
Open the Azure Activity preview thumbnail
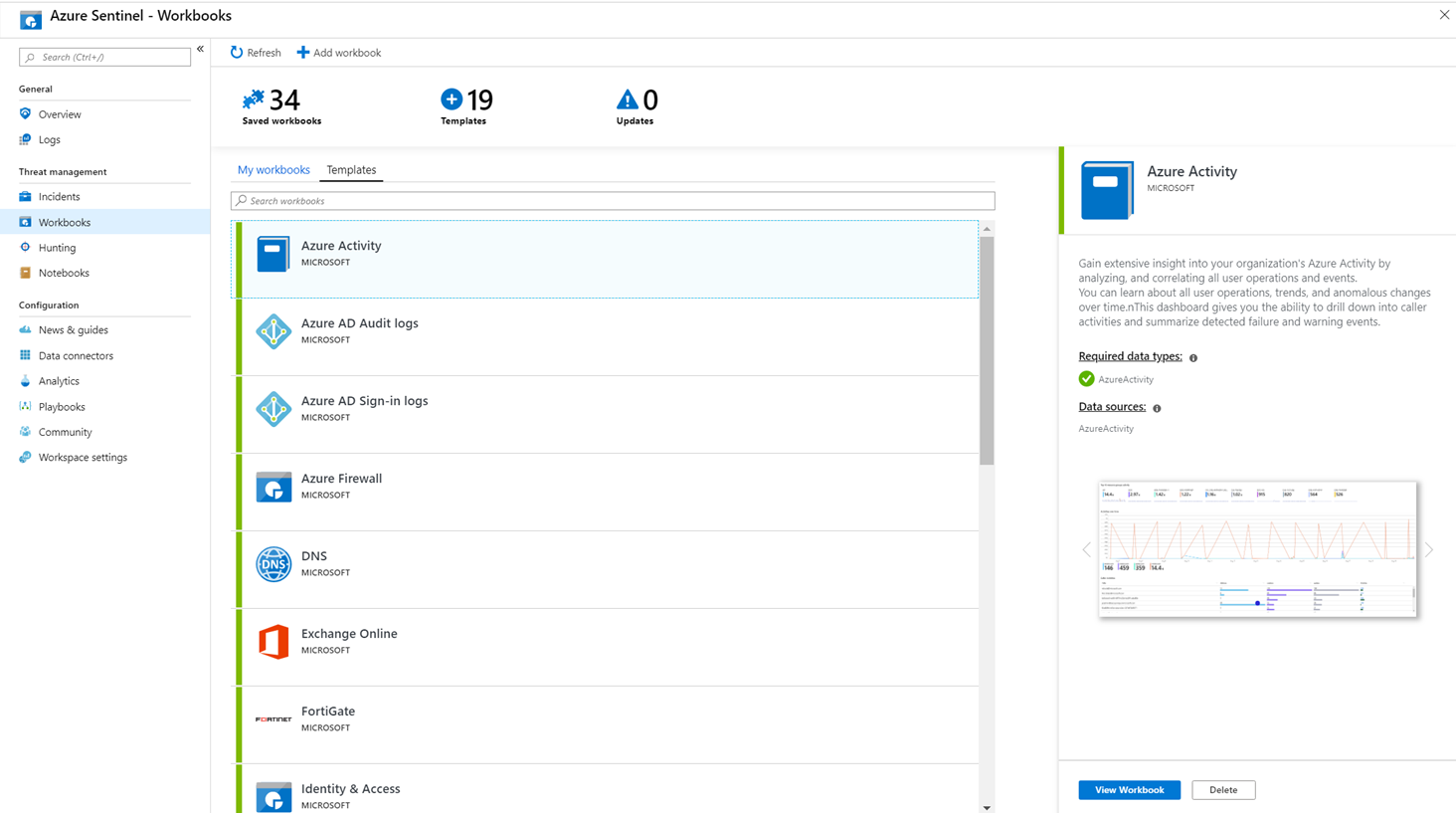(1257, 549)
